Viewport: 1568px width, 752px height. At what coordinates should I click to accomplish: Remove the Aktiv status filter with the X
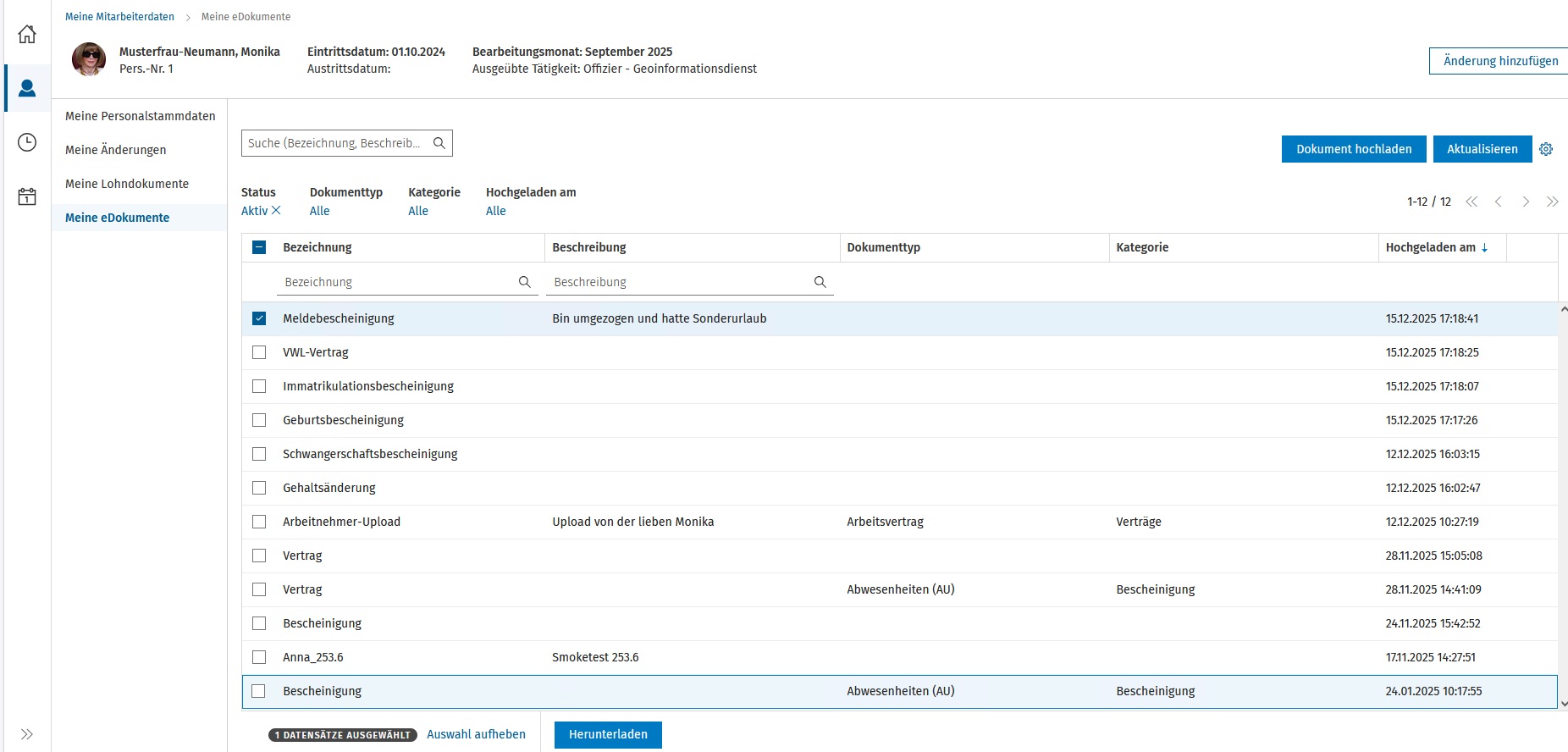(x=276, y=211)
